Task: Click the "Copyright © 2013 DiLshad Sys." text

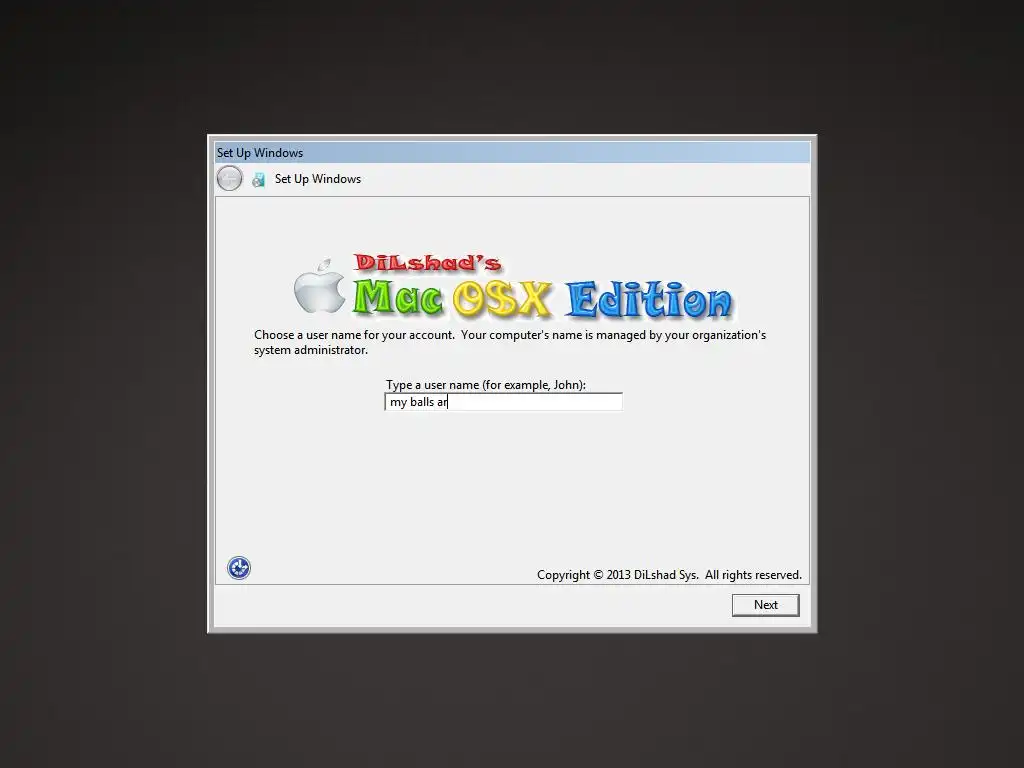Action: pyautogui.click(x=617, y=575)
